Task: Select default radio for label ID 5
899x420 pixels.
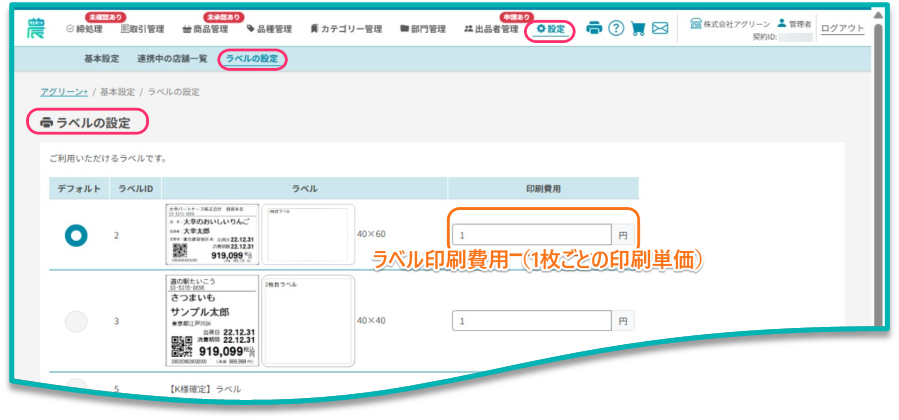Action: coord(76,386)
